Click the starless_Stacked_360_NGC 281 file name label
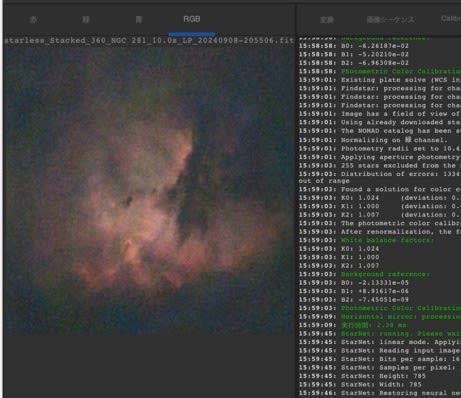This screenshot has height=398, width=461. [x=149, y=41]
